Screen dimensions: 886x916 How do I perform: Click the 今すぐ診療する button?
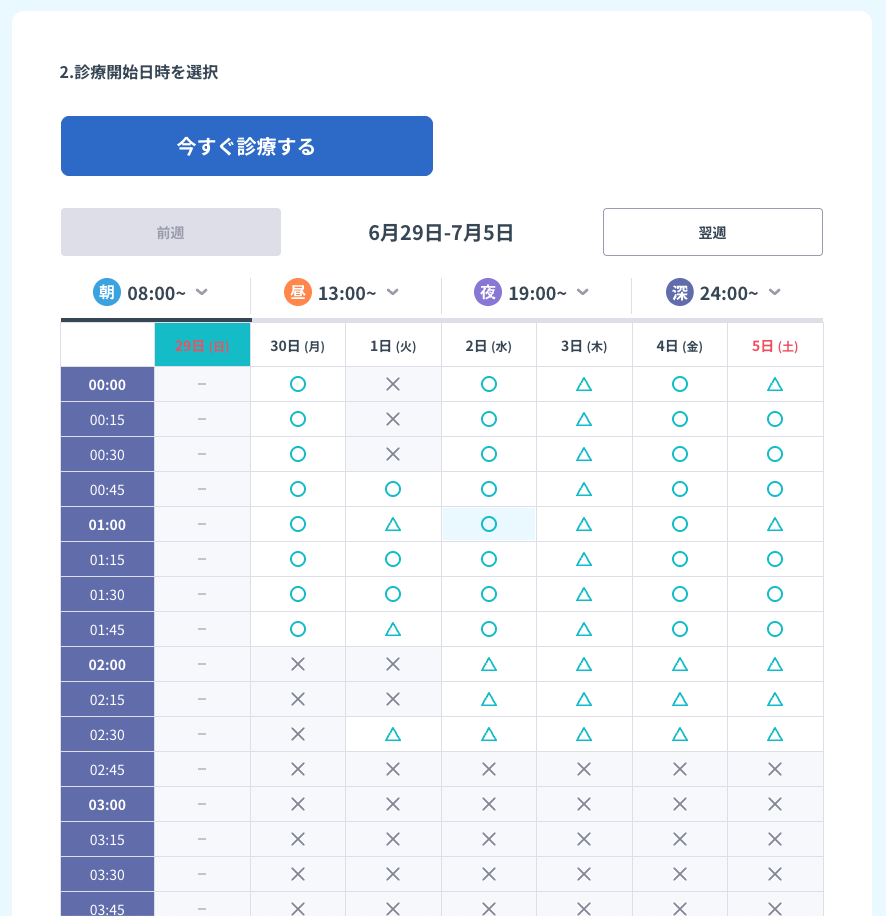247,146
